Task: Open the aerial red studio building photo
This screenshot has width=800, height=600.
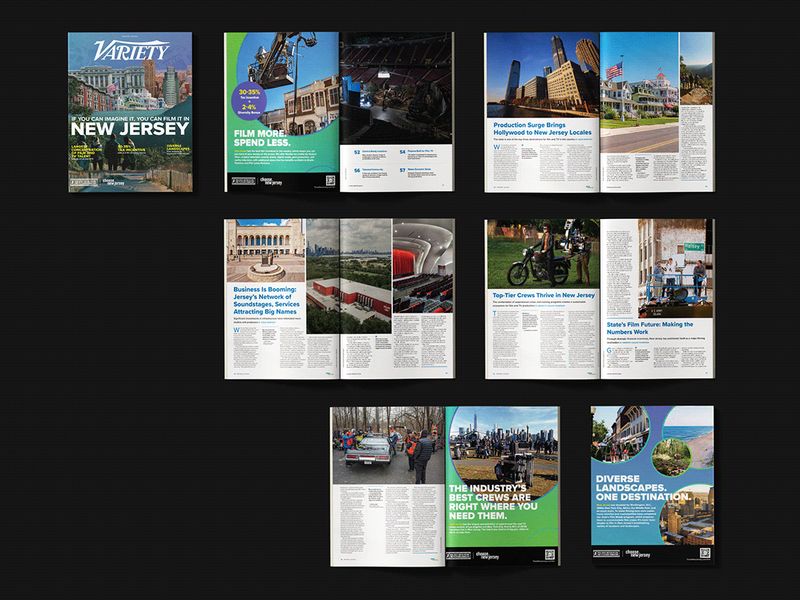Action: pos(349,276)
